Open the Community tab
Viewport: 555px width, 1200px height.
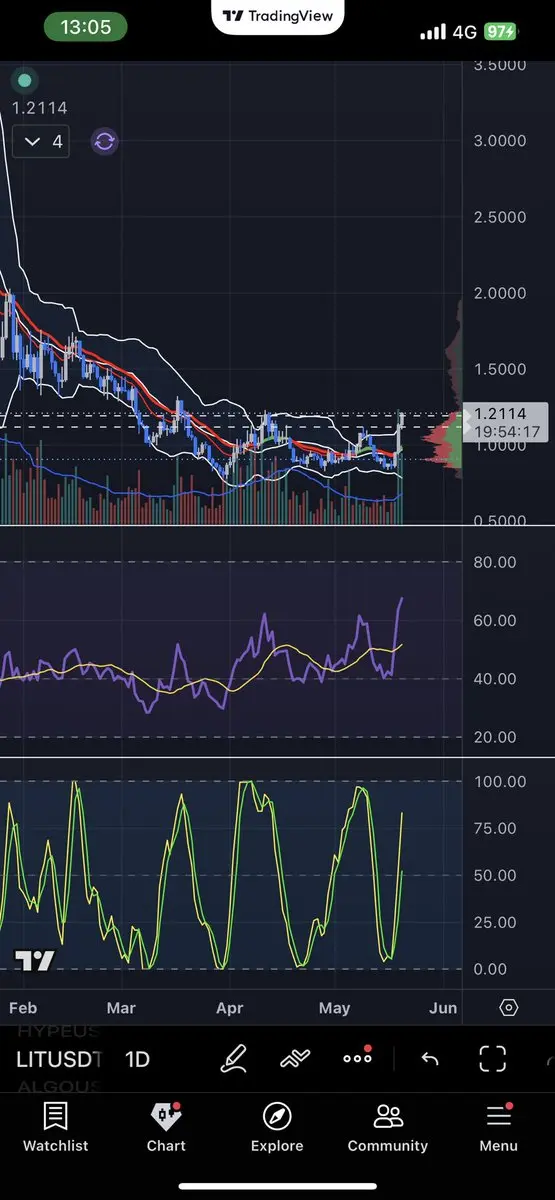388,1127
